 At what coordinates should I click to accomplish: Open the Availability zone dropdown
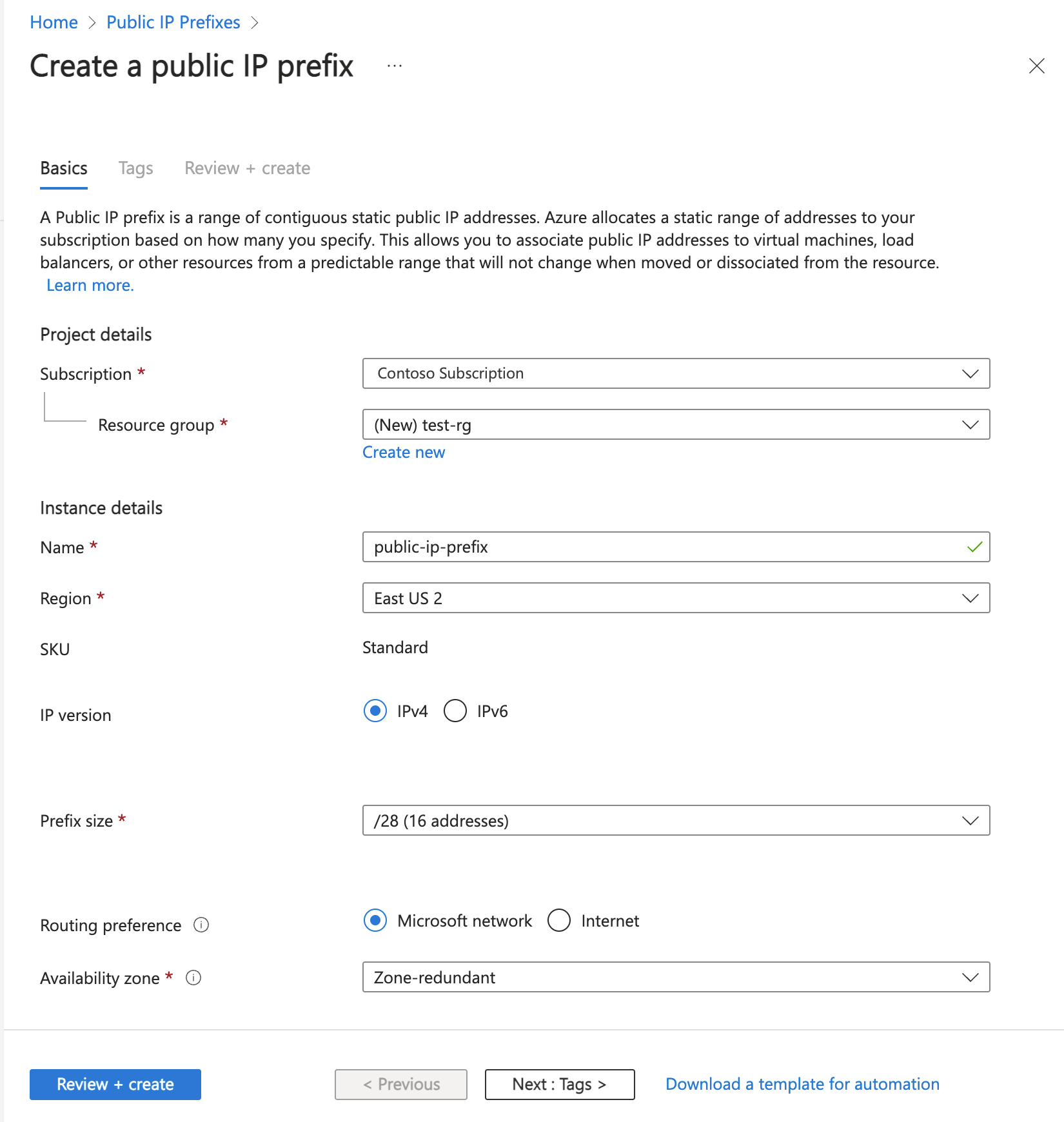click(x=675, y=977)
